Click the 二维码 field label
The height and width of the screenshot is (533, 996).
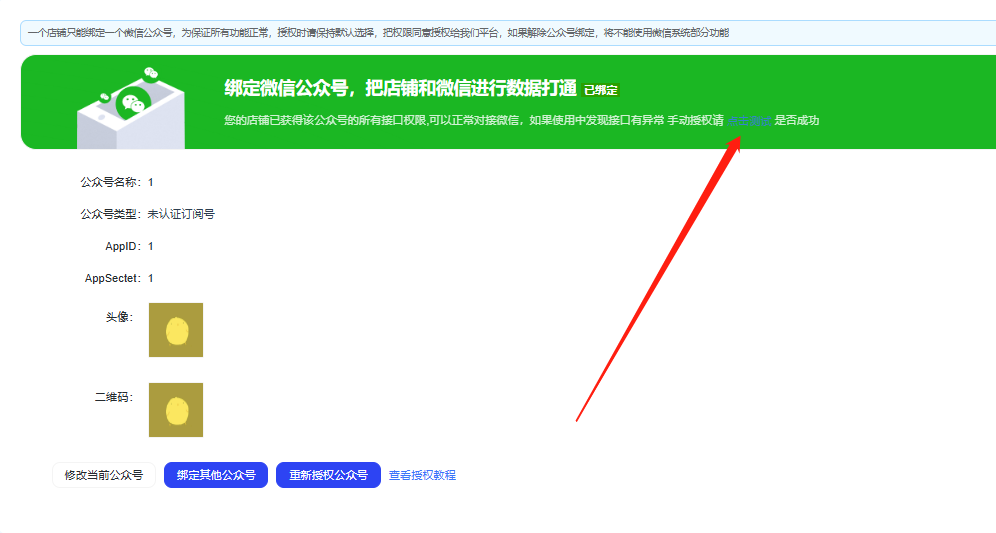click(113, 397)
